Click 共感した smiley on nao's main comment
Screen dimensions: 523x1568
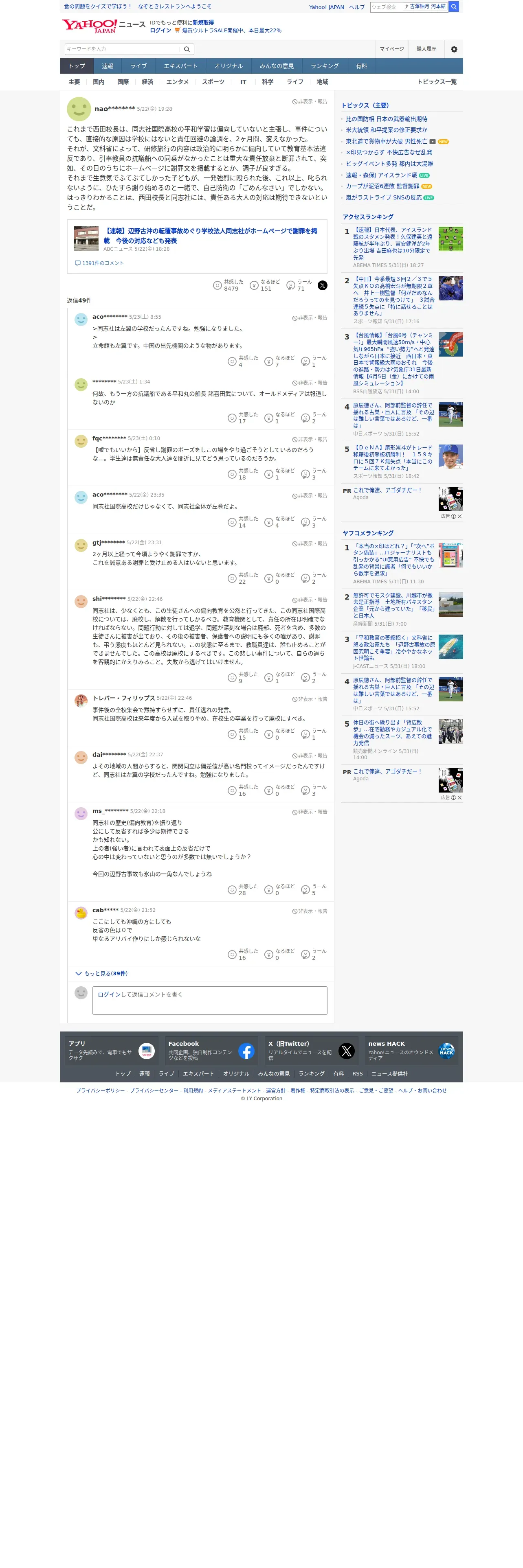tap(218, 285)
